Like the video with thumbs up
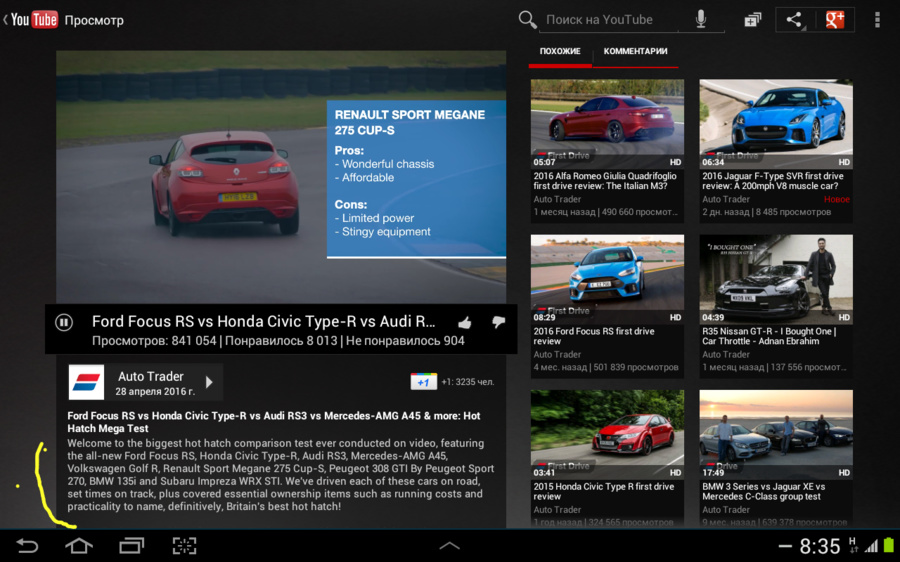 point(465,323)
